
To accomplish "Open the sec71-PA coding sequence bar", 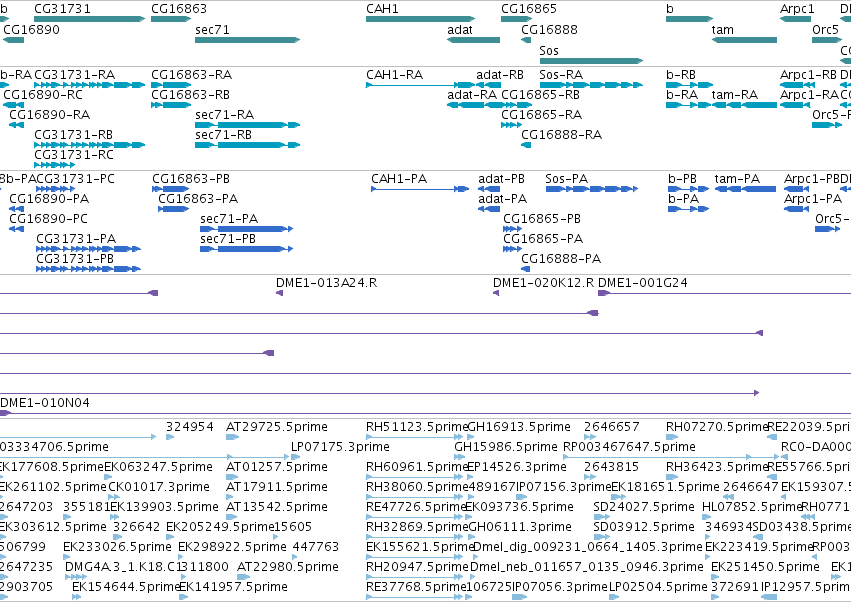I will click(x=246, y=229).
